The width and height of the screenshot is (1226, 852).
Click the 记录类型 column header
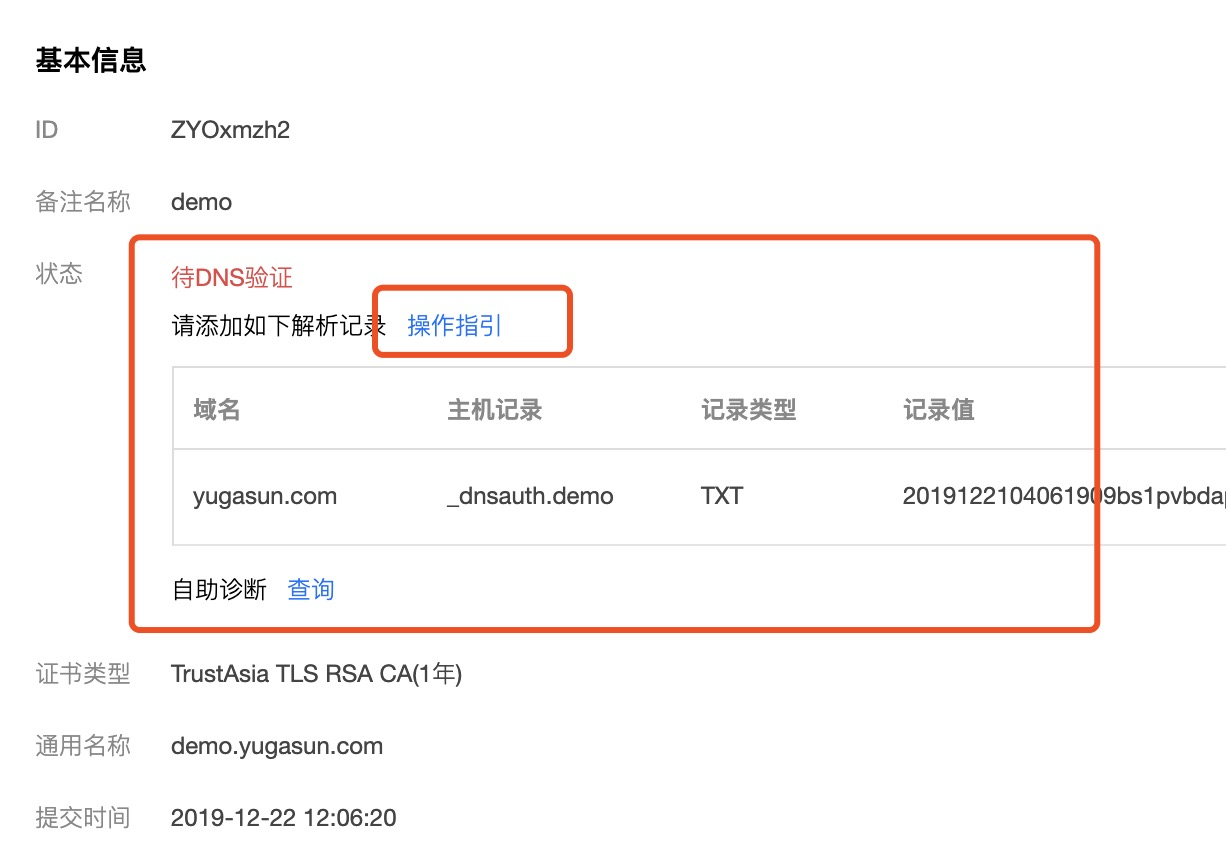748,410
